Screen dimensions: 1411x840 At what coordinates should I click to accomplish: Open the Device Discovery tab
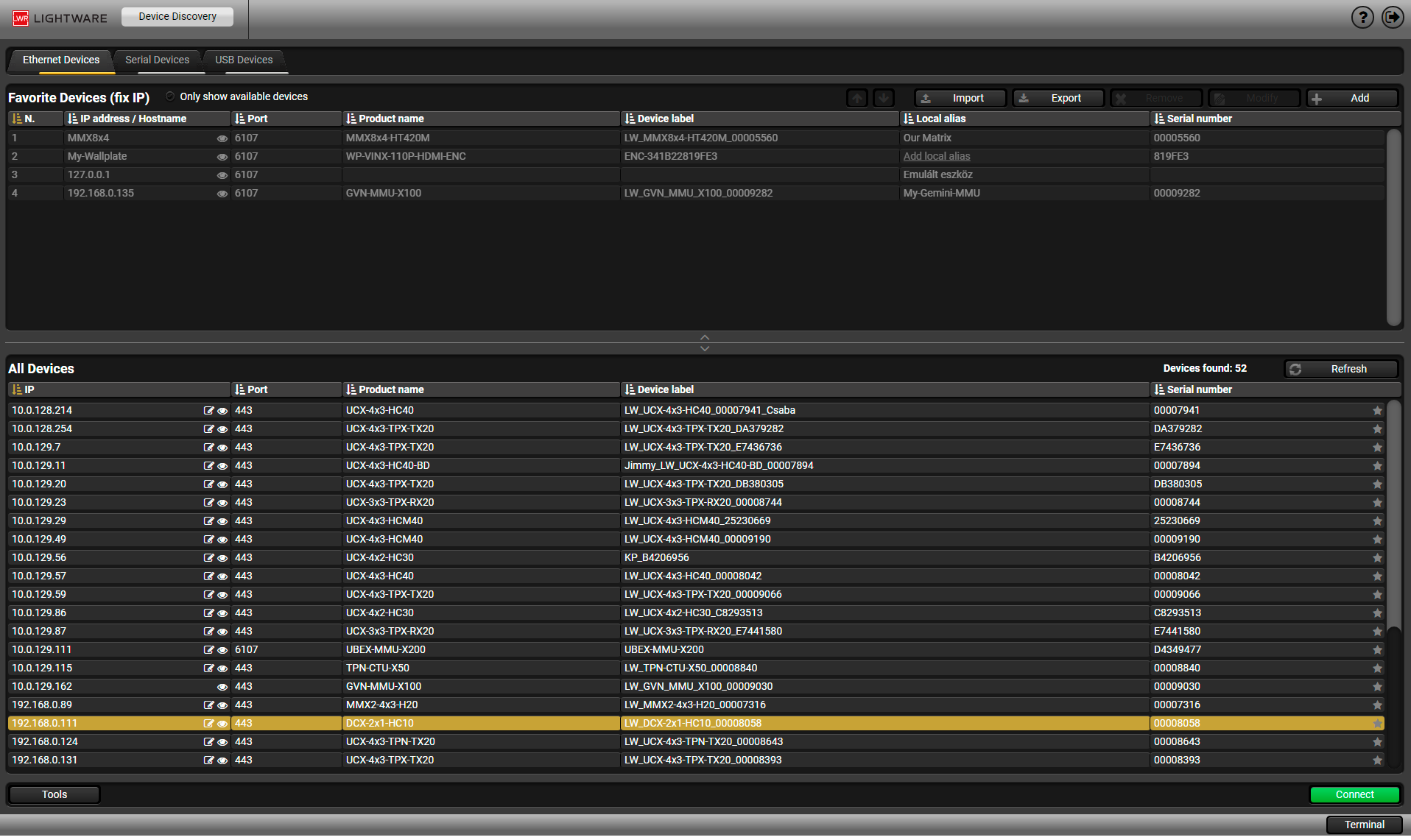[x=177, y=16]
